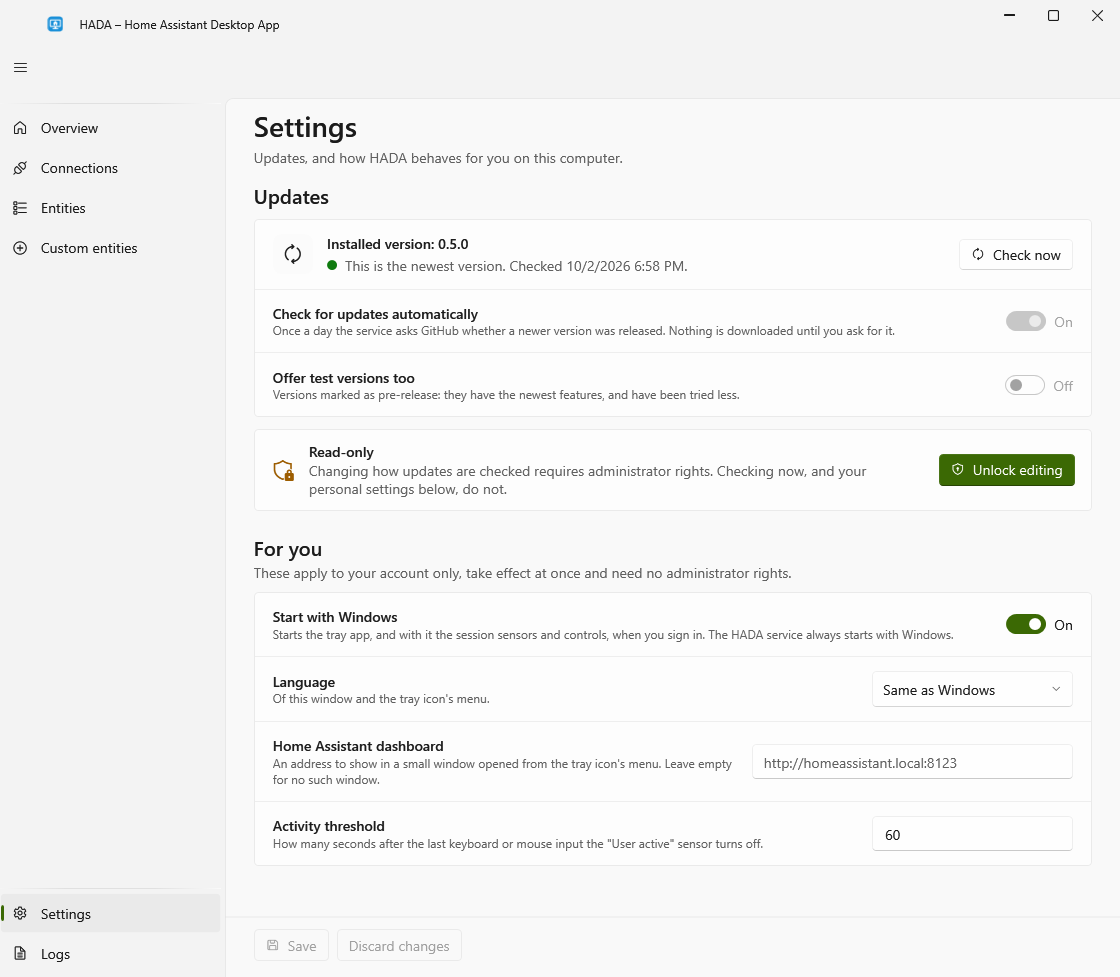Screen dimensions: 1120x977
Task: Click the Custom entities plus-circle icon
Action: coord(20,248)
